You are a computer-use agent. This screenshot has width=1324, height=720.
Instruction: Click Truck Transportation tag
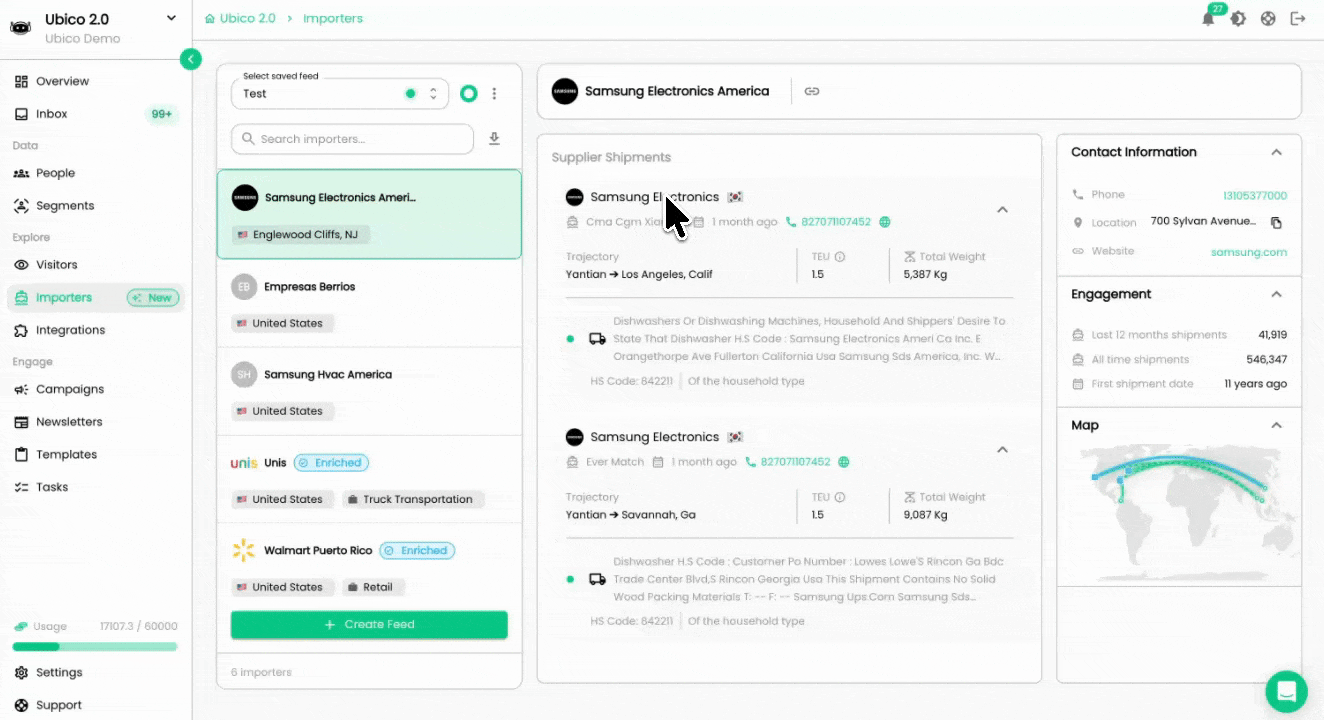[x=413, y=499]
